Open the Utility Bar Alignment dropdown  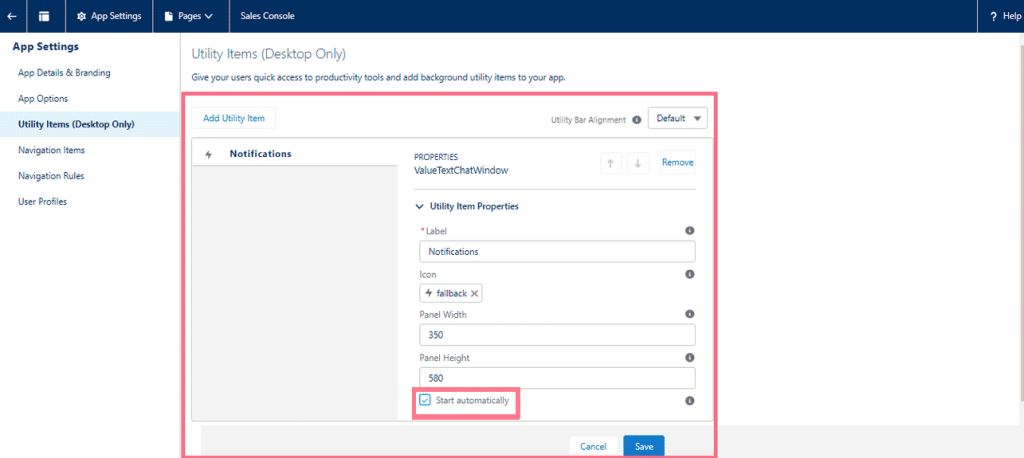pos(677,118)
